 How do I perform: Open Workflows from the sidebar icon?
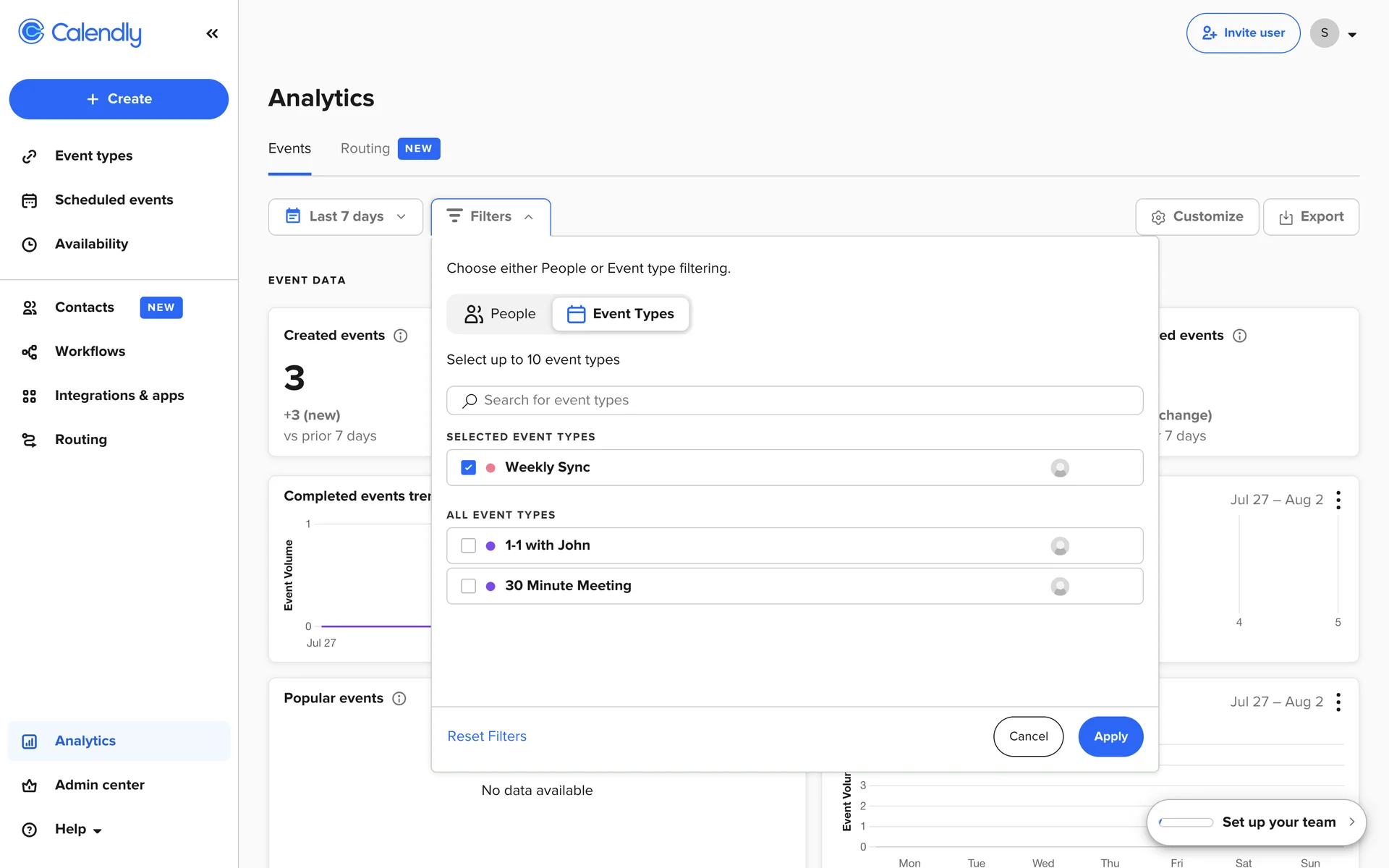[30, 352]
